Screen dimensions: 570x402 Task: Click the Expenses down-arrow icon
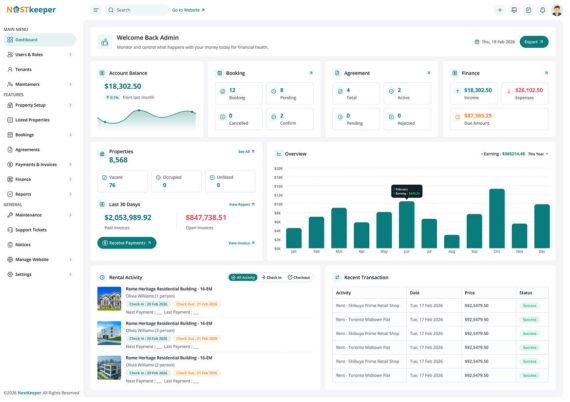[509, 91]
